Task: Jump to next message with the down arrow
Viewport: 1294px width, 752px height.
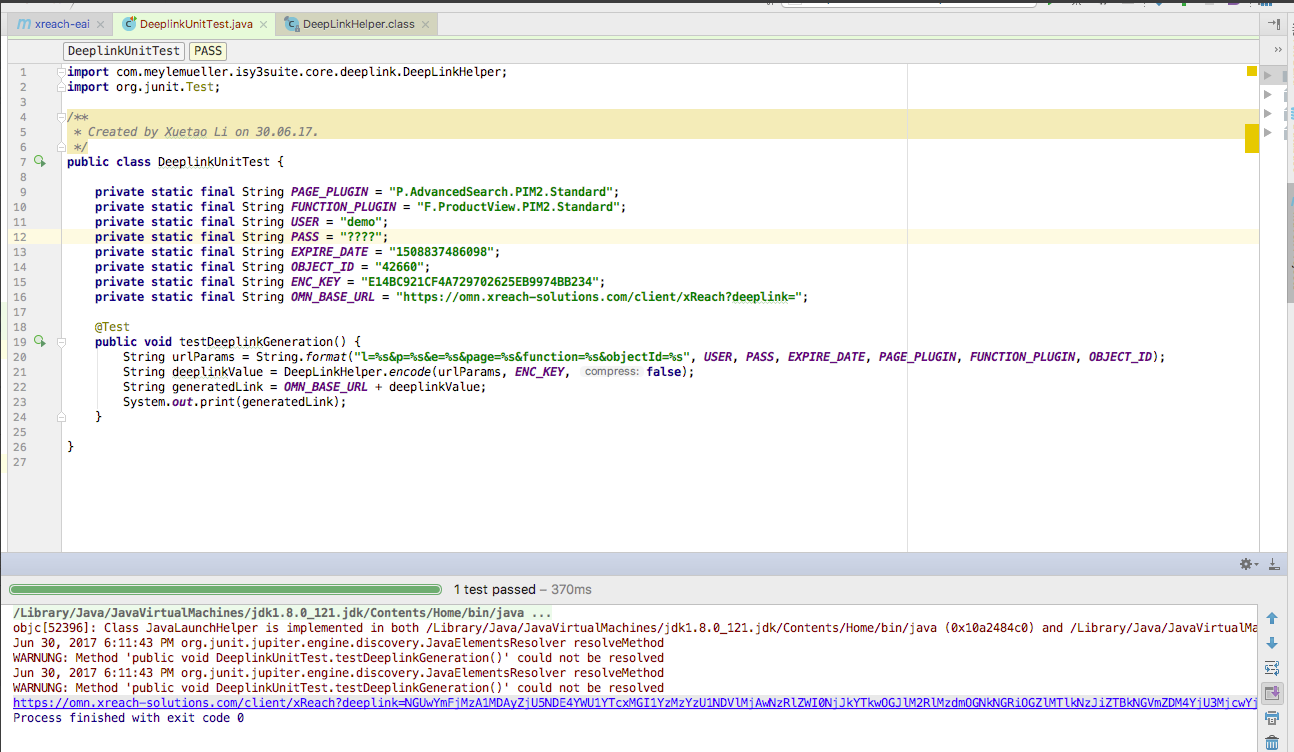Action: tap(1271, 642)
